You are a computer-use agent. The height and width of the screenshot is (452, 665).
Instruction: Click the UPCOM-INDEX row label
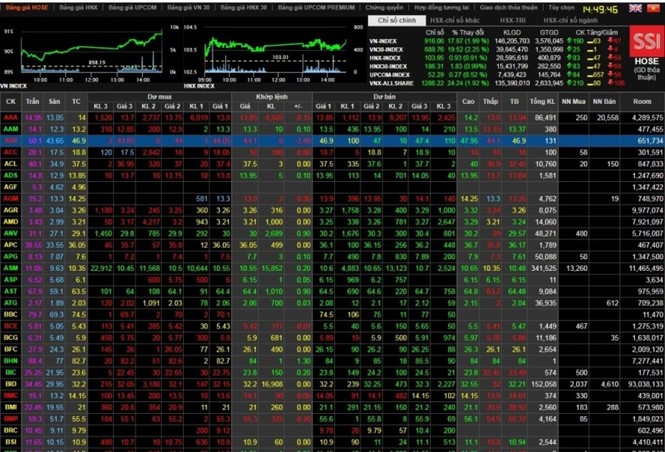[388, 75]
